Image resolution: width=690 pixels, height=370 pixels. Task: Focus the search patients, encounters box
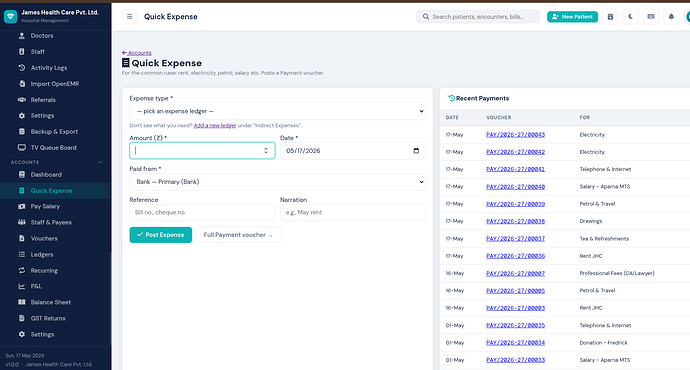click(478, 17)
